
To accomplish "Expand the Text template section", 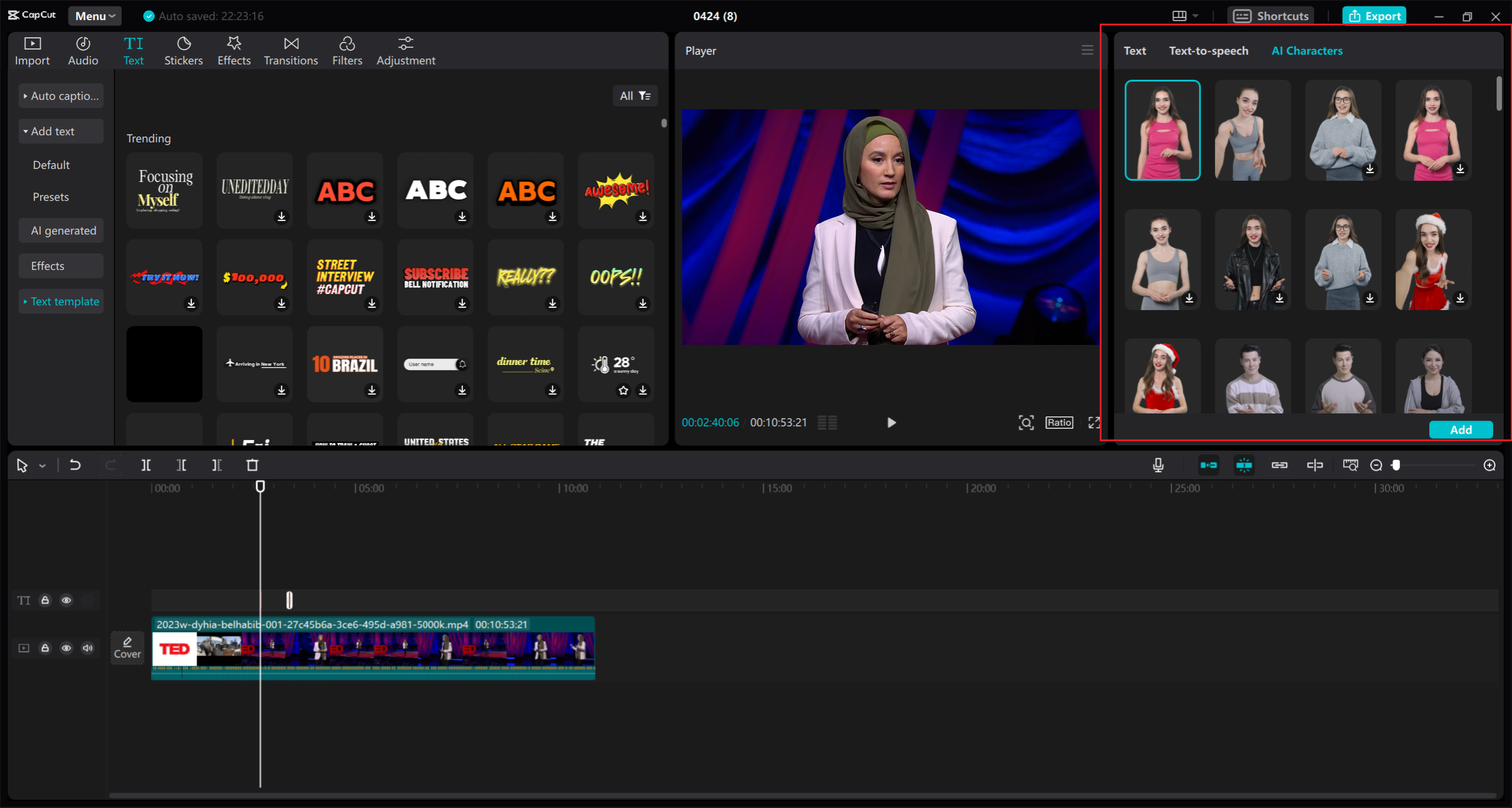I will (61, 301).
